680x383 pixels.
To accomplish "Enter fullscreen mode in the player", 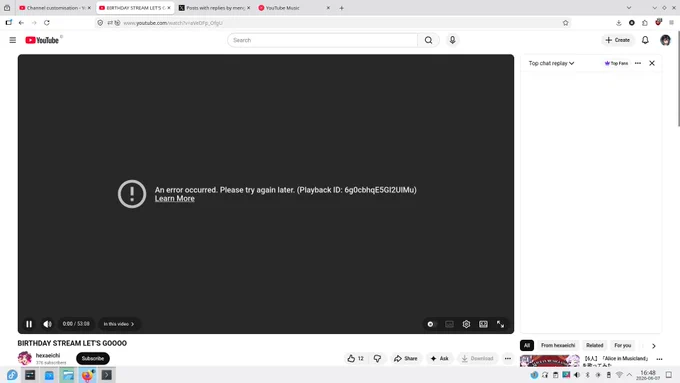I will pos(500,324).
